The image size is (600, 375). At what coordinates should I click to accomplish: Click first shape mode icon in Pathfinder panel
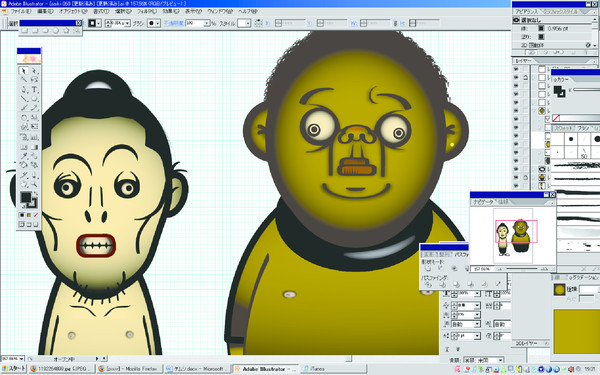[427, 269]
